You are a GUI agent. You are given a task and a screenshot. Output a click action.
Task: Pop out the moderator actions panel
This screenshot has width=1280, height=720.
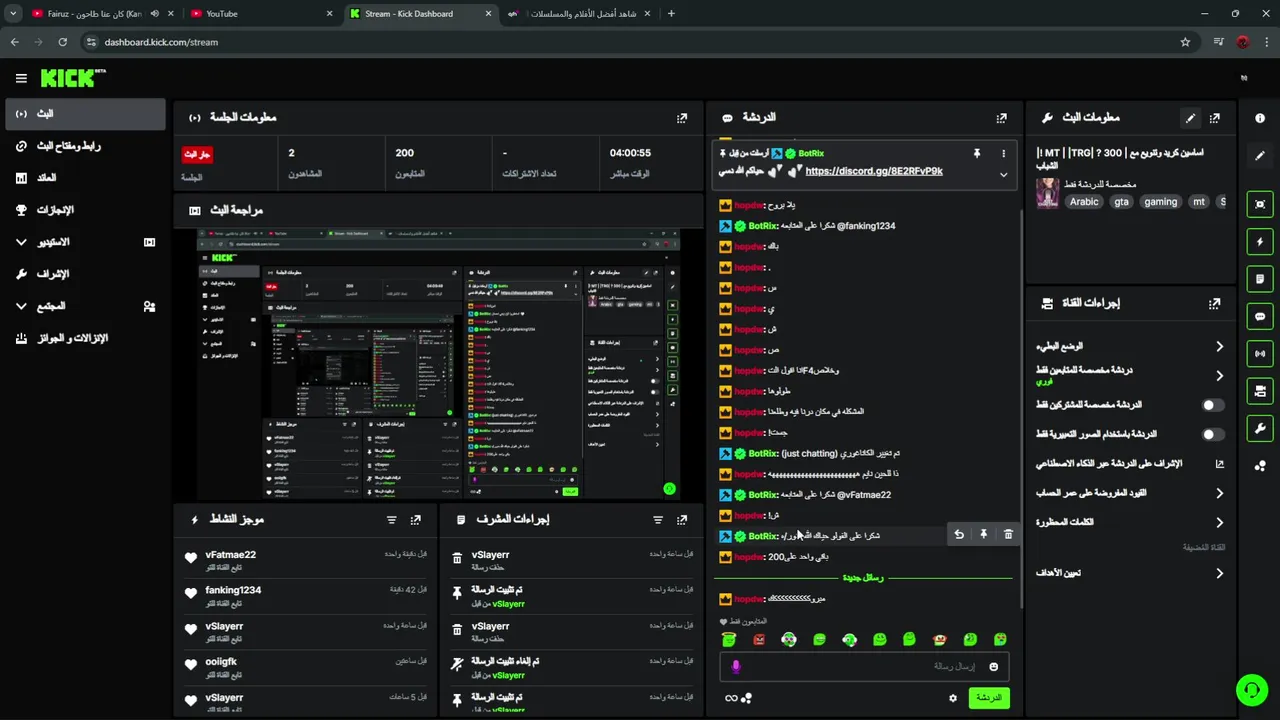click(x=682, y=520)
